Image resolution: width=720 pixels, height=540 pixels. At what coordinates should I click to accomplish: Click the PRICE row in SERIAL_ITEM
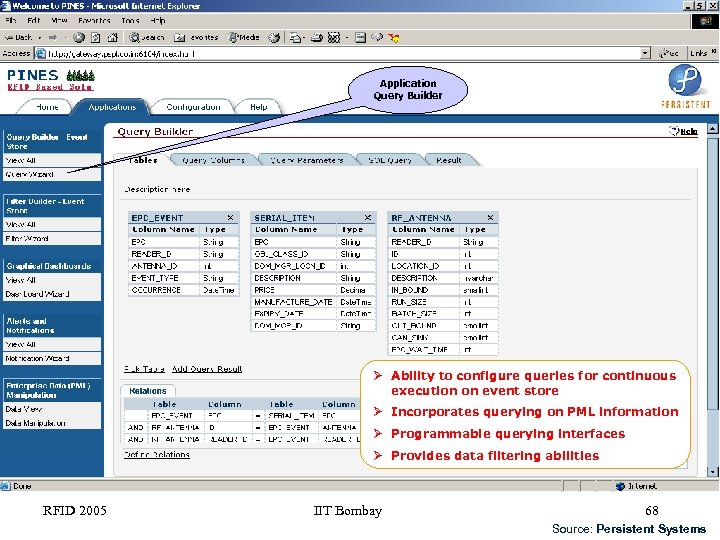pos(314,290)
